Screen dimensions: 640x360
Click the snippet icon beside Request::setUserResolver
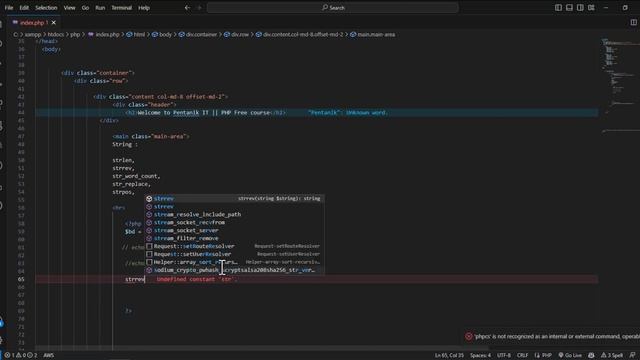(x=149, y=254)
